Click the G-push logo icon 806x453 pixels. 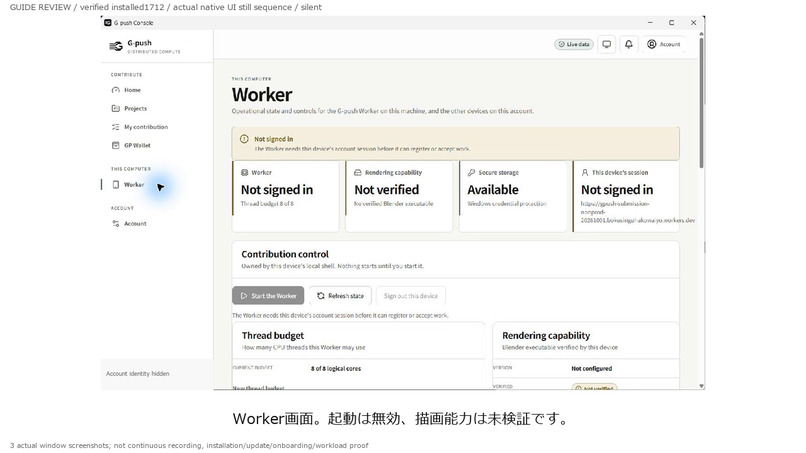pos(116,46)
